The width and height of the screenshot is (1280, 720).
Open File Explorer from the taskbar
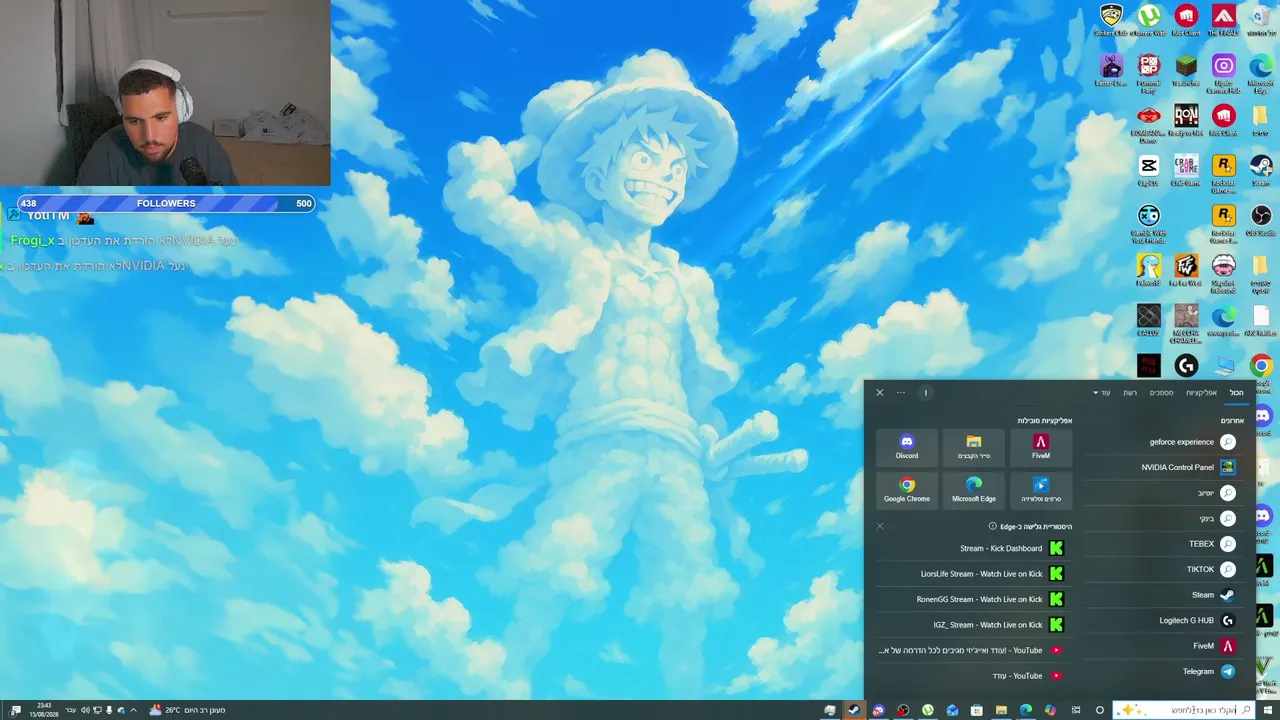pos(1001,710)
